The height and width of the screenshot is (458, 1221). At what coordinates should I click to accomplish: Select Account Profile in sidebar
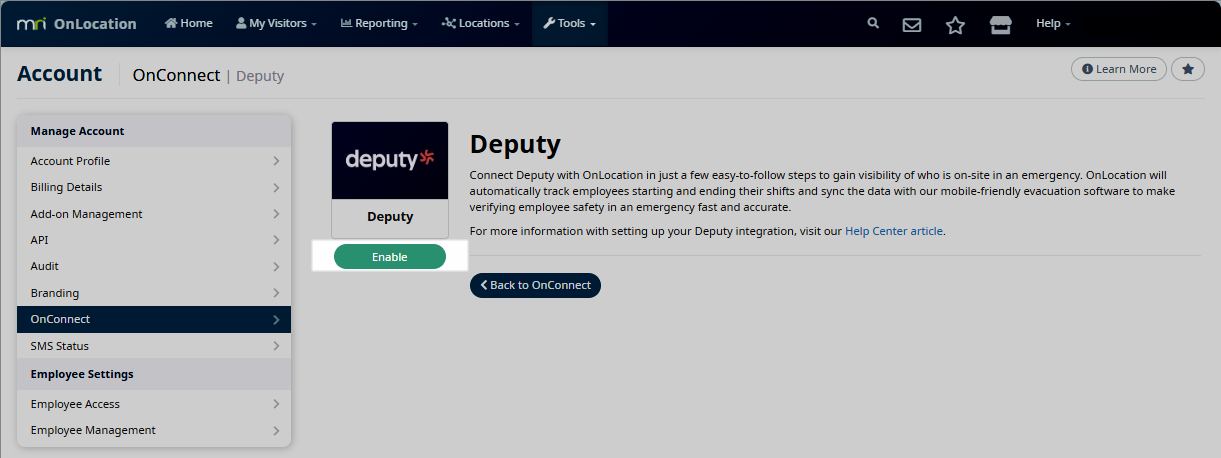(154, 161)
